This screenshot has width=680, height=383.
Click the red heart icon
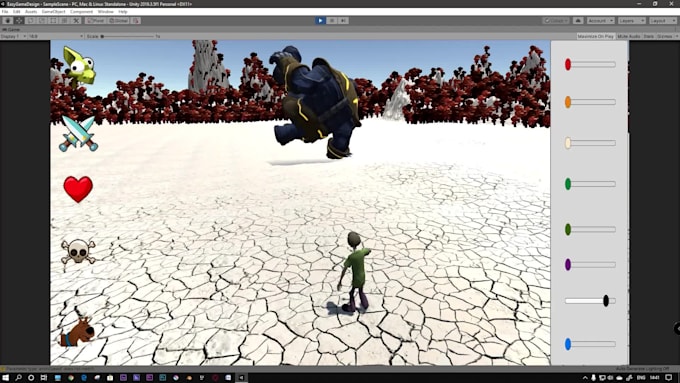tap(78, 189)
